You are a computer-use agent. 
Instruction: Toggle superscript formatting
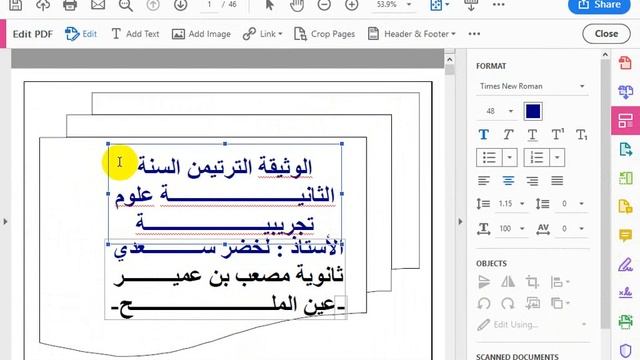[558, 134]
